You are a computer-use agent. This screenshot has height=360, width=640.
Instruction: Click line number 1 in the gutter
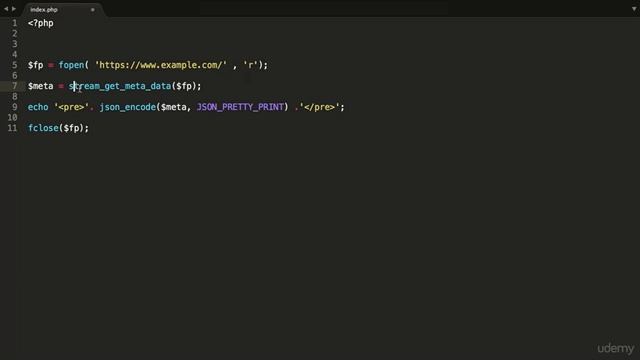coord(15,23)
